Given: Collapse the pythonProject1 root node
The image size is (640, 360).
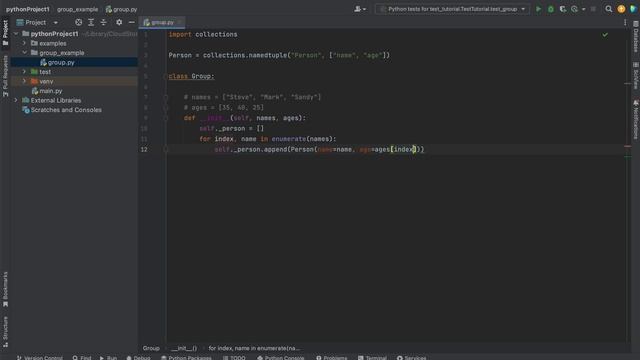Looking at the screenshot, I should [16, 33].
